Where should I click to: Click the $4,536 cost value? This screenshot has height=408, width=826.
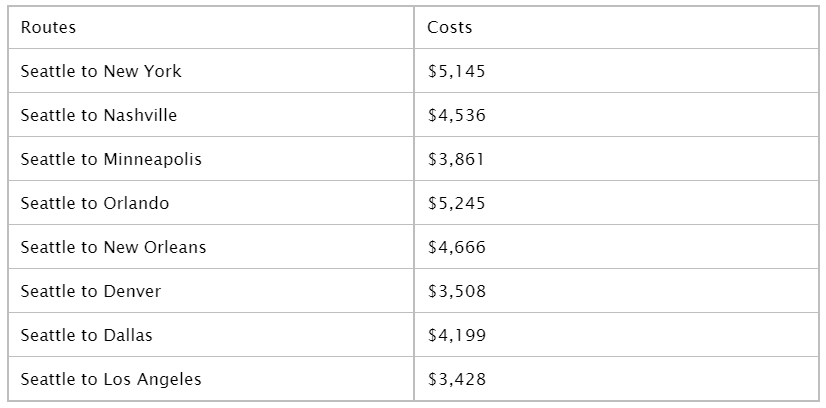(456, 115)
